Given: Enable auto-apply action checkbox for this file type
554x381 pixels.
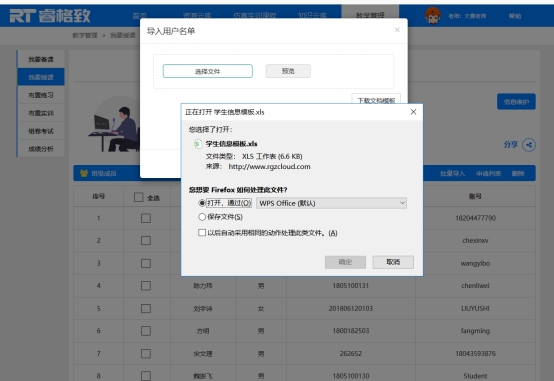Looking at the screenshot, I should [202, 233].
